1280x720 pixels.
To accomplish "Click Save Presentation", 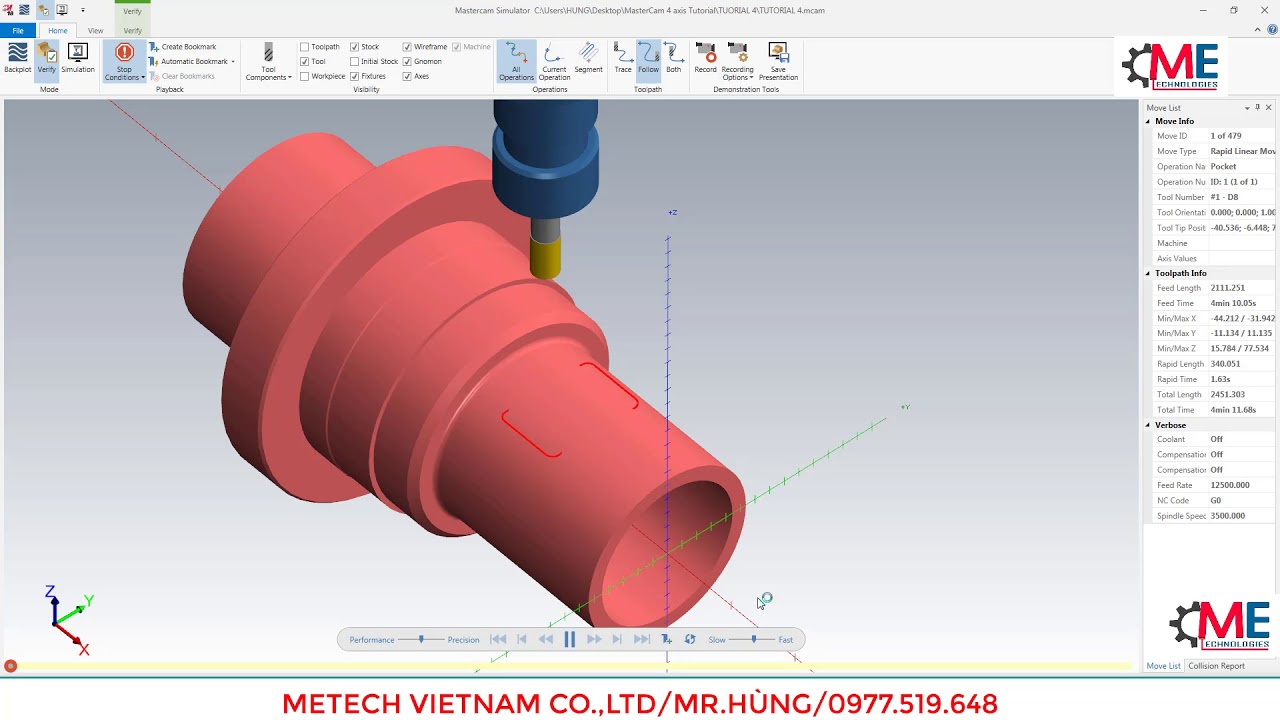I will [x=778, y=61].
